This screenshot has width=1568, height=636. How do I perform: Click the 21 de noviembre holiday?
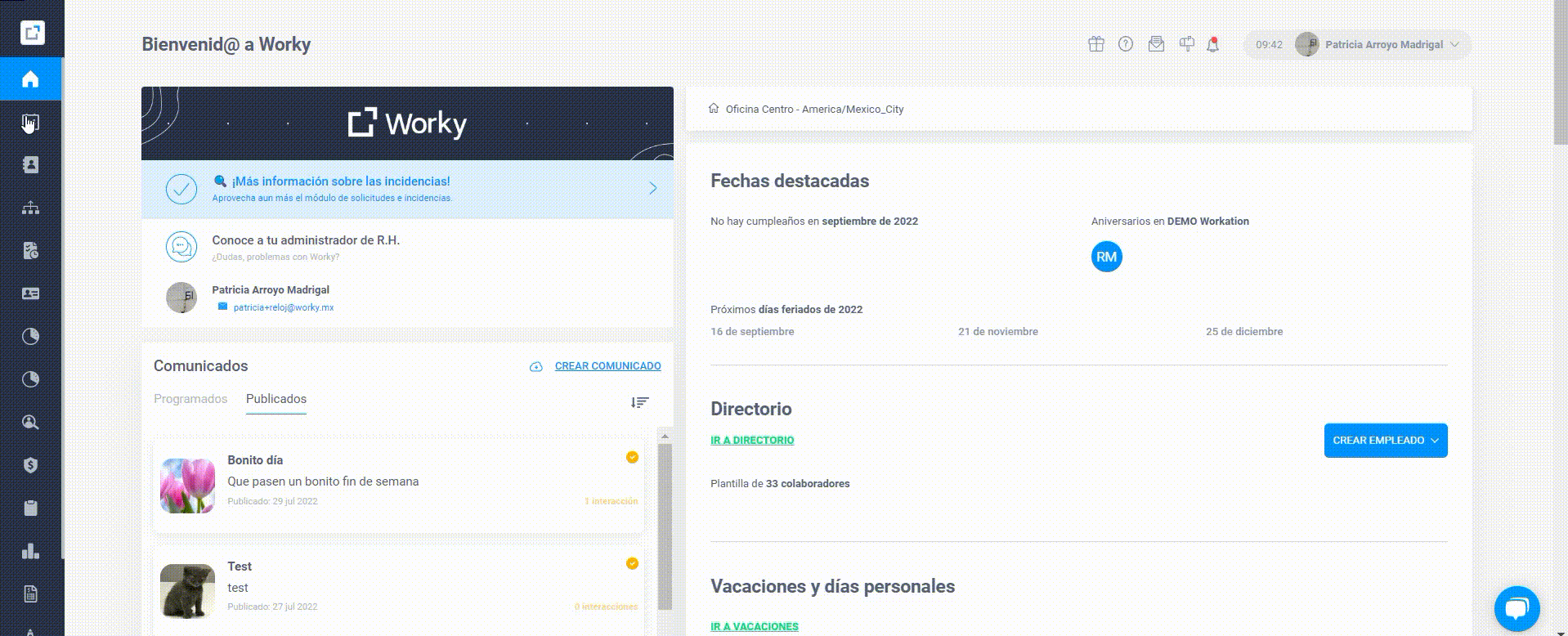coord(998,331)
